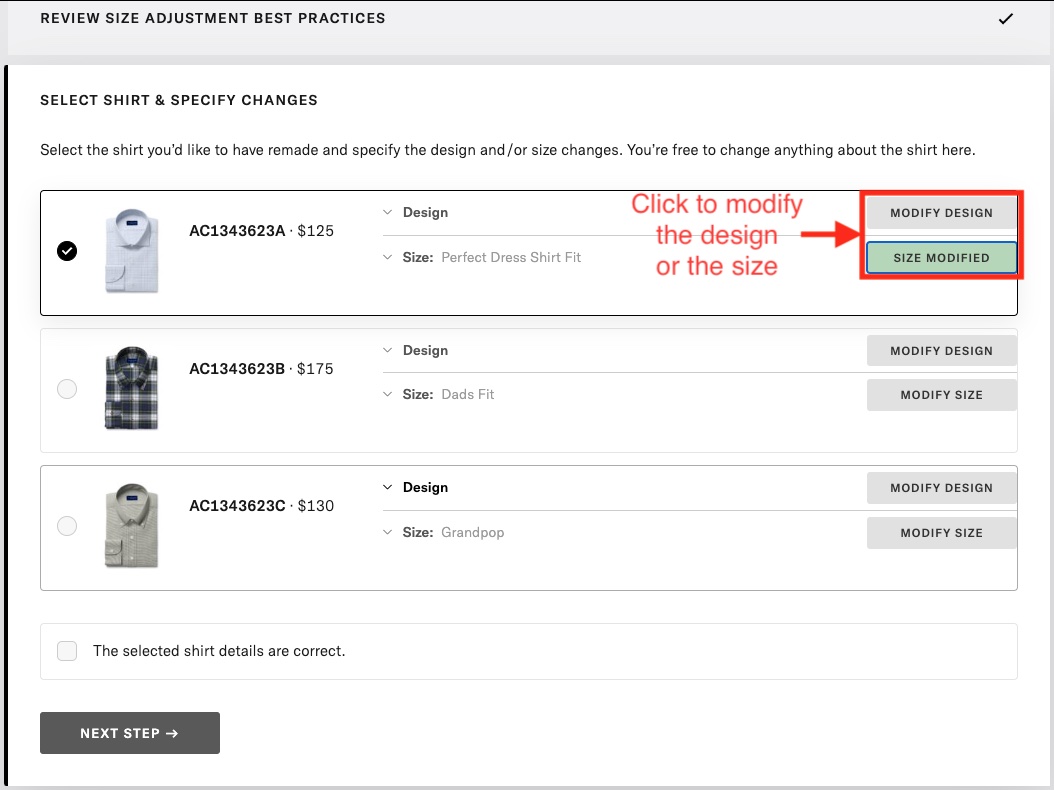Click the green Size Modified button

pyautogui.click(x=941, y=258)
